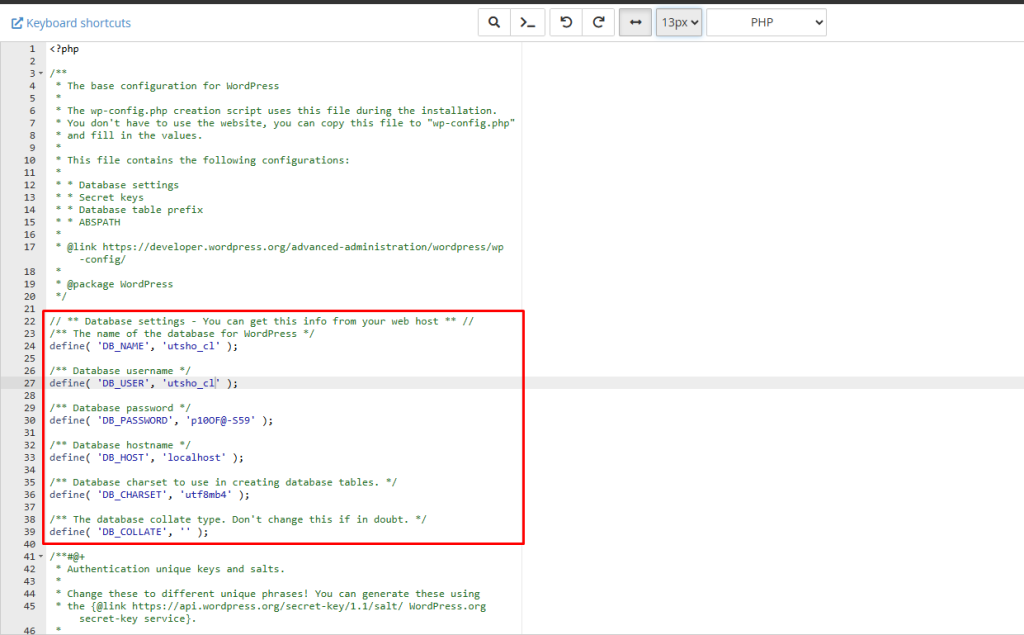Image resolution: width=1024 pixels, height=635 pixels.
Task: Click line number 1 in the gutter
Action: click(32, 49)
